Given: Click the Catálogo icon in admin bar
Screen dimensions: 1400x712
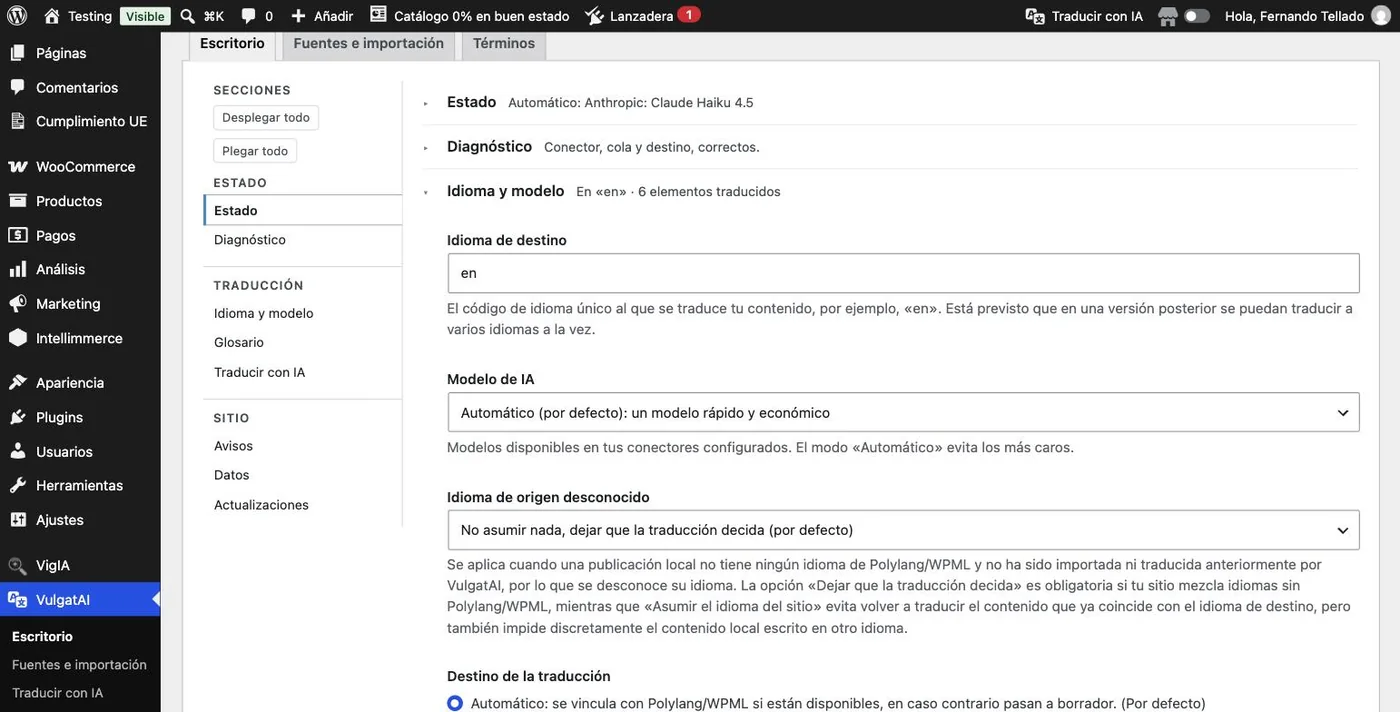Looking at the screenshot, I should [378, 15].
